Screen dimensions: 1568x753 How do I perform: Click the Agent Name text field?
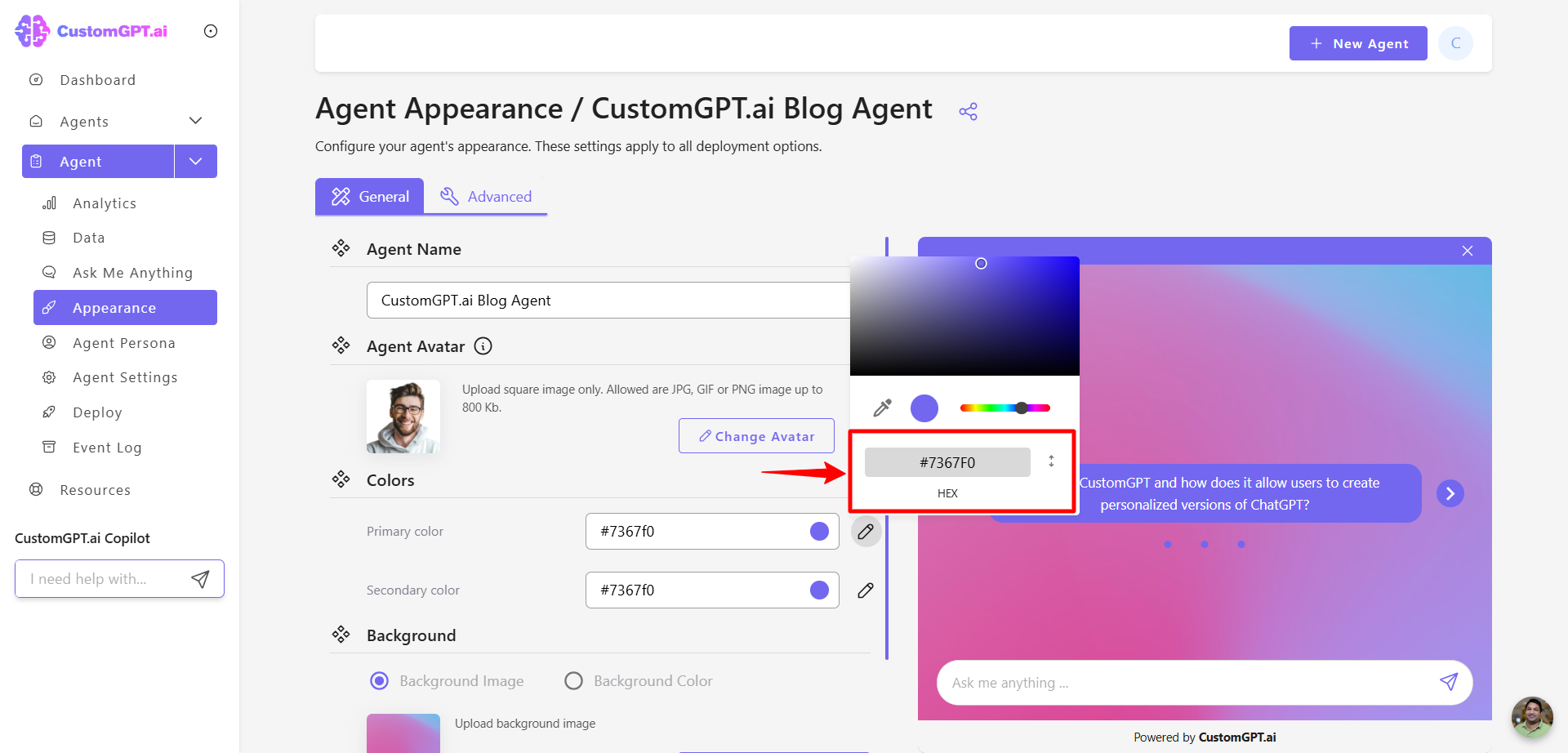(608, 301)
